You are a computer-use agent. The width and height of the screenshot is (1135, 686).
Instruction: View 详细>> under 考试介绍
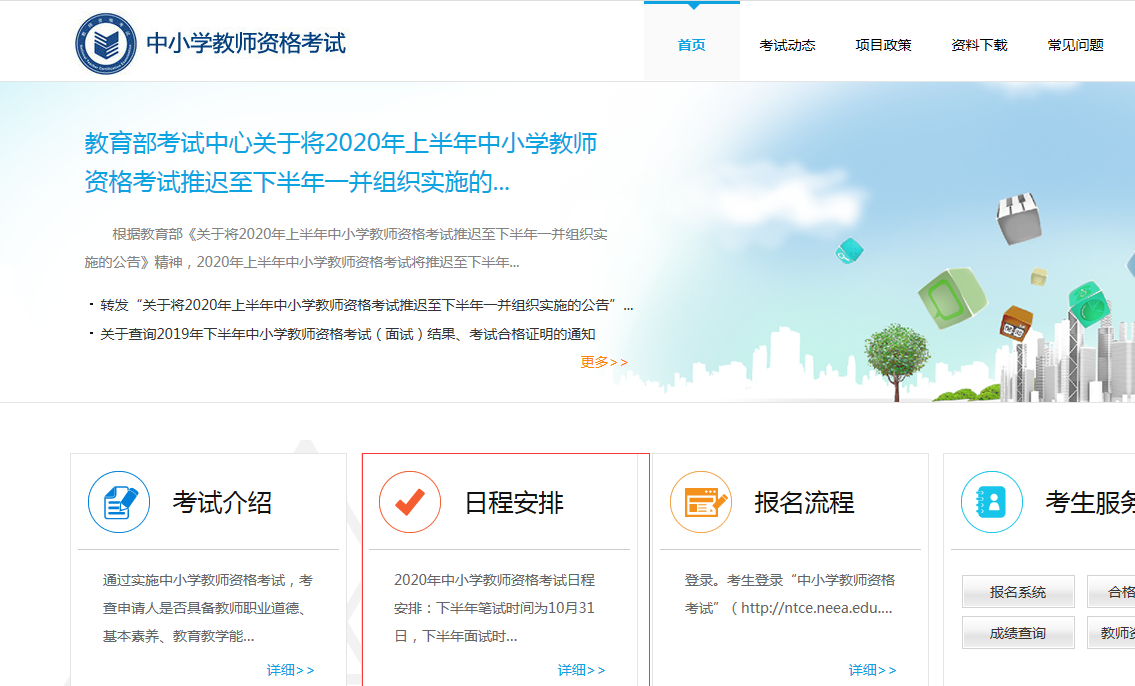290,670
